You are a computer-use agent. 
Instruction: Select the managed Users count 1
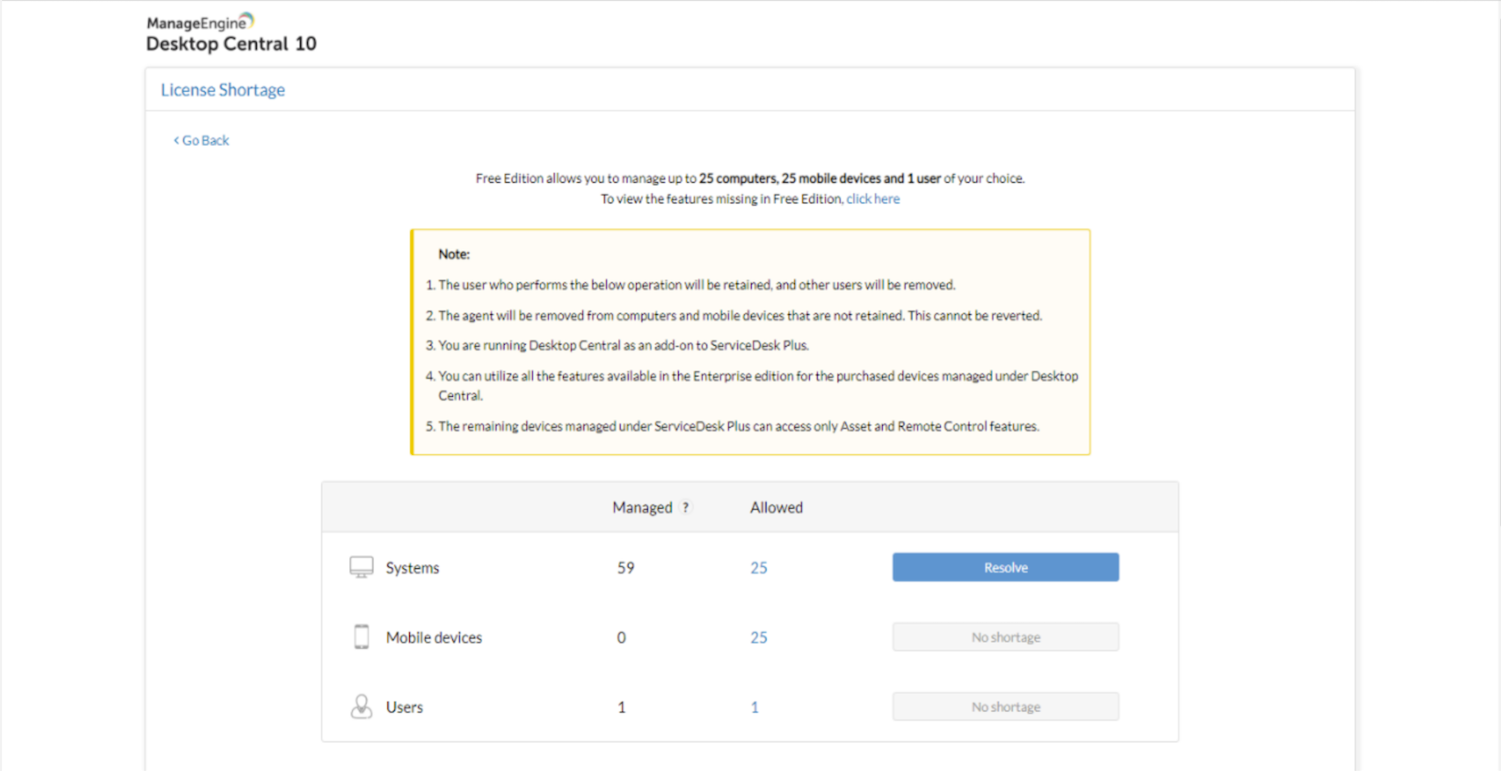pos(621,708)
